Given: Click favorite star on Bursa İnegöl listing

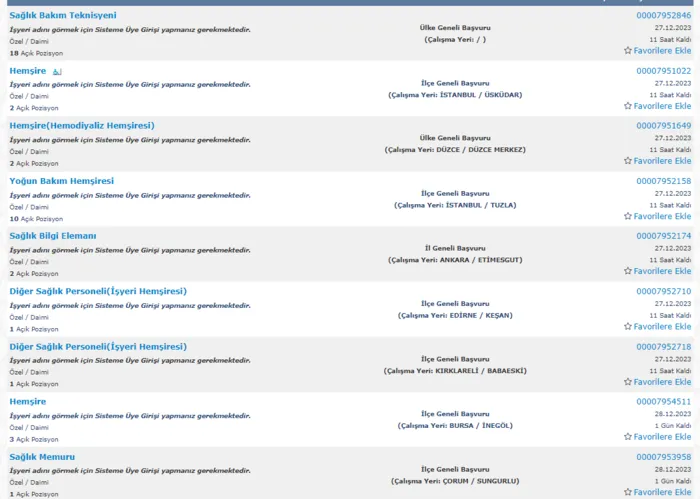Looking at the screenshot, I should [x=628, y=436].
